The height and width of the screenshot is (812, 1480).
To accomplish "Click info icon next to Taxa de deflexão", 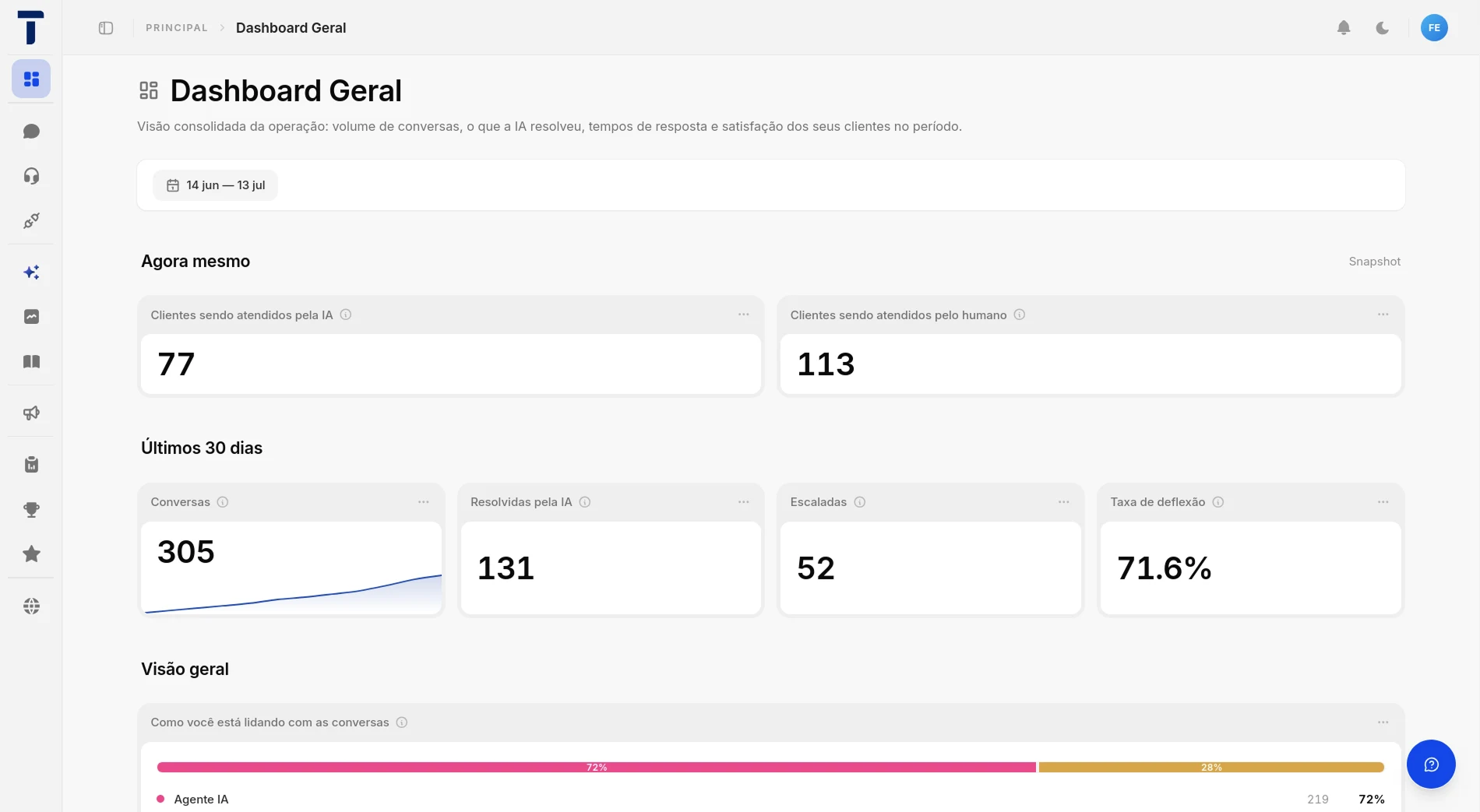I will [x=1218, y=502].
